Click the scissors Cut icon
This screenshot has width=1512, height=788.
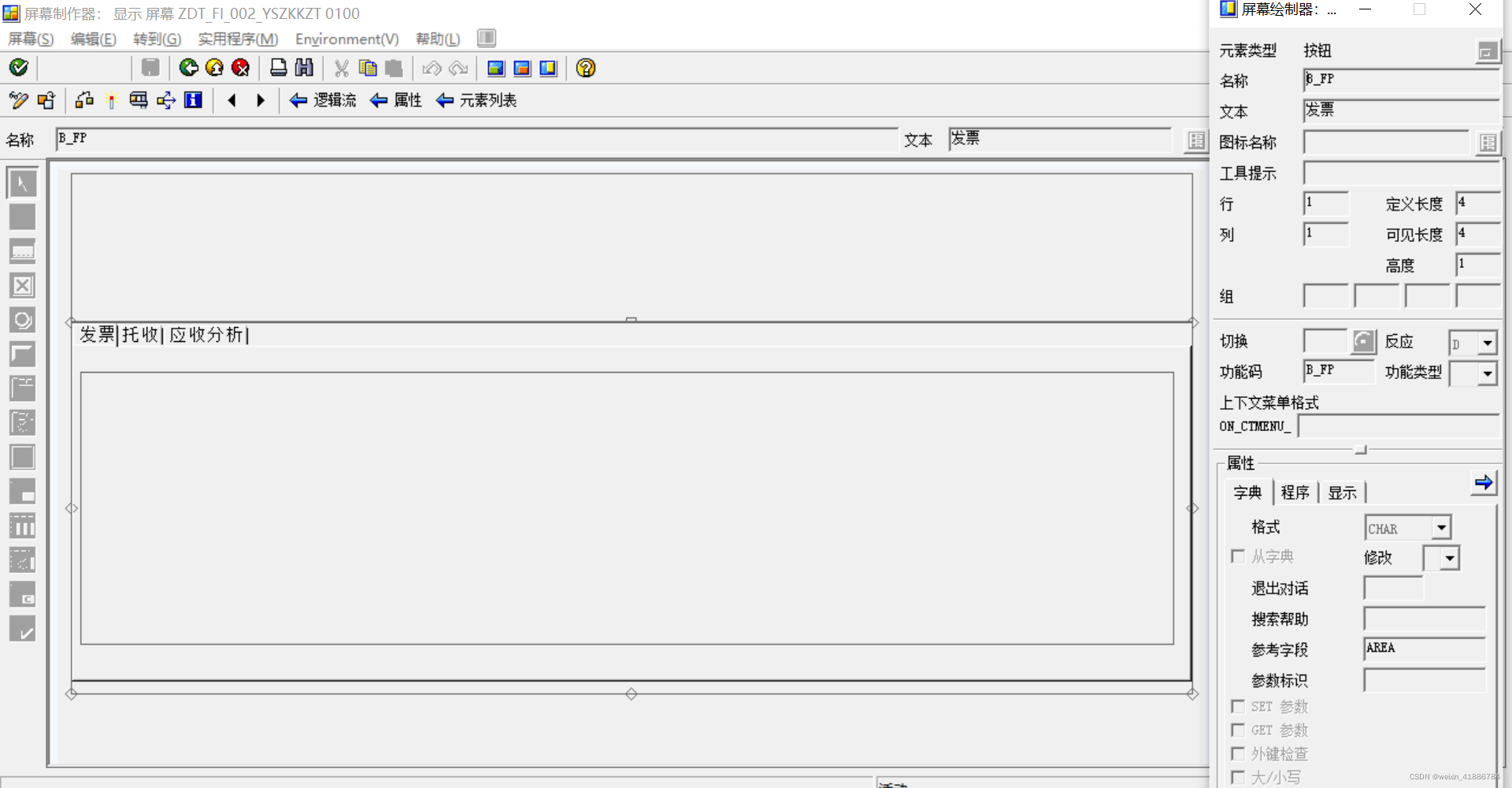point(341,69)
